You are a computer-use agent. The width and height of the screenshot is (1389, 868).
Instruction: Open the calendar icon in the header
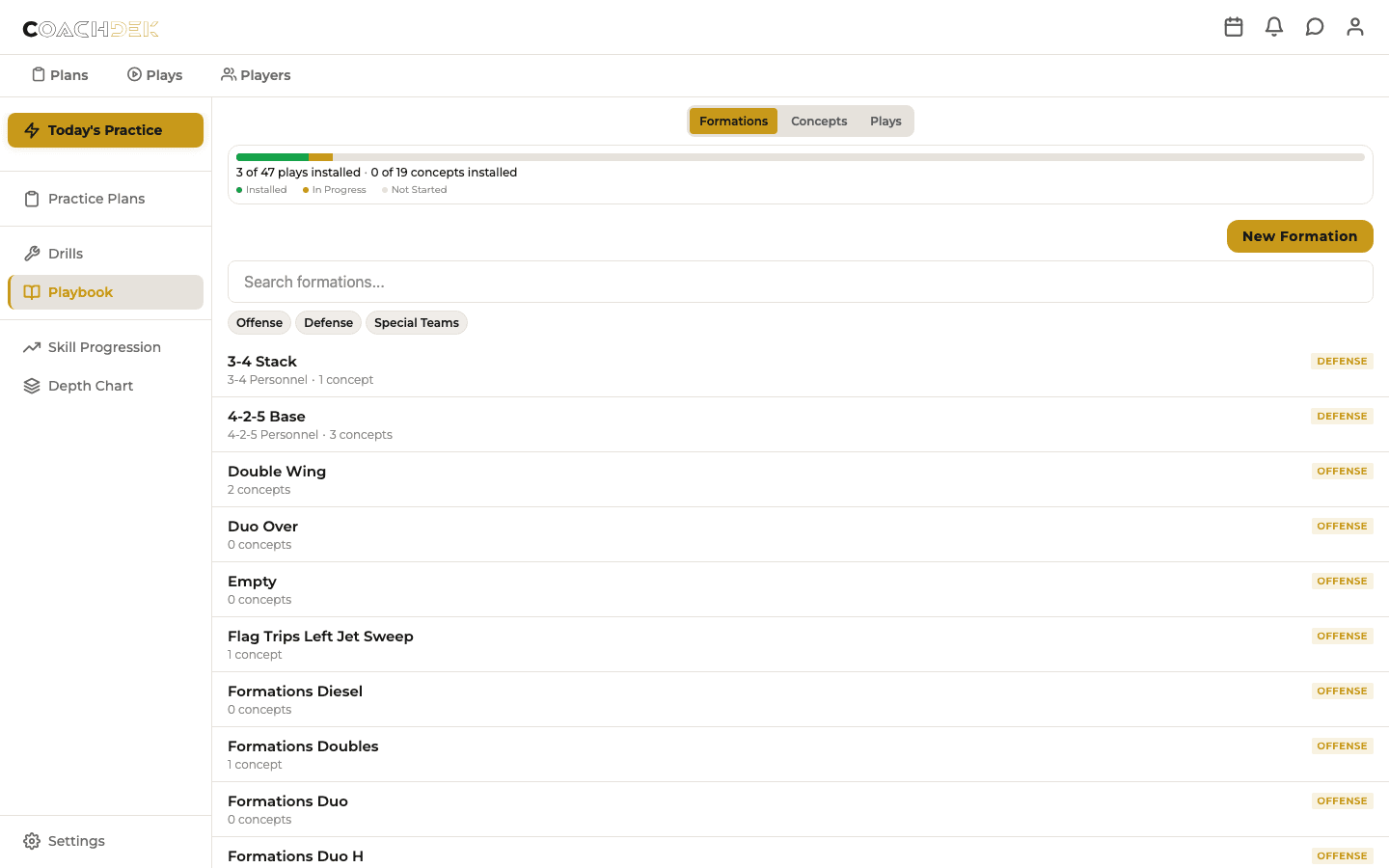pyautogui.click(x=1234, y=27)
